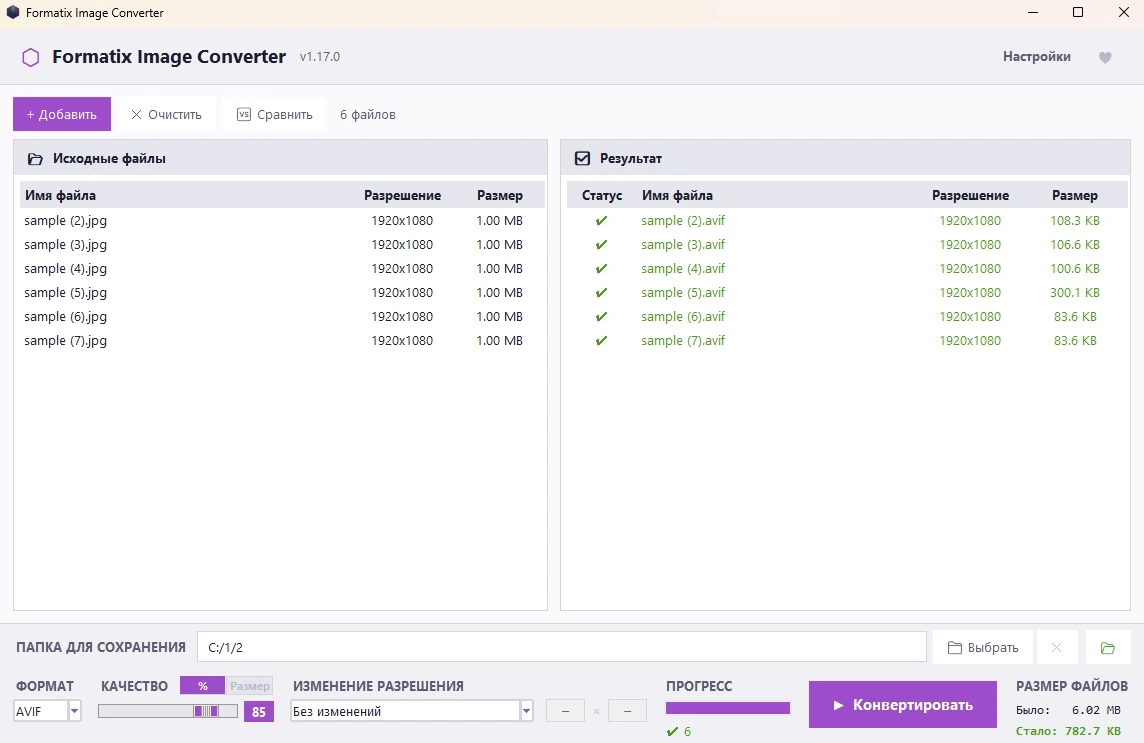Image resolution: width=1144 pixels, height=743 pixels.
Task: Select result file sample (5).avif
Action: (845, 293)
